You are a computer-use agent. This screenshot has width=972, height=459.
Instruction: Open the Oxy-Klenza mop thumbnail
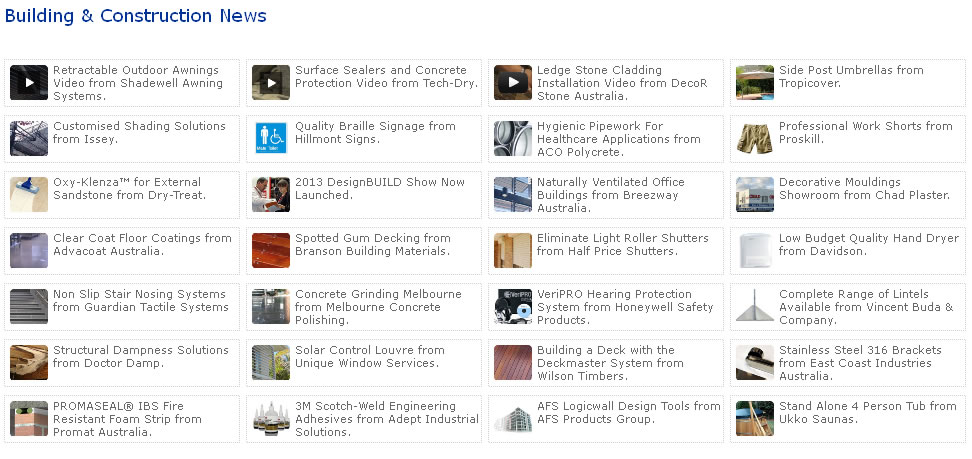pos(29,195)
